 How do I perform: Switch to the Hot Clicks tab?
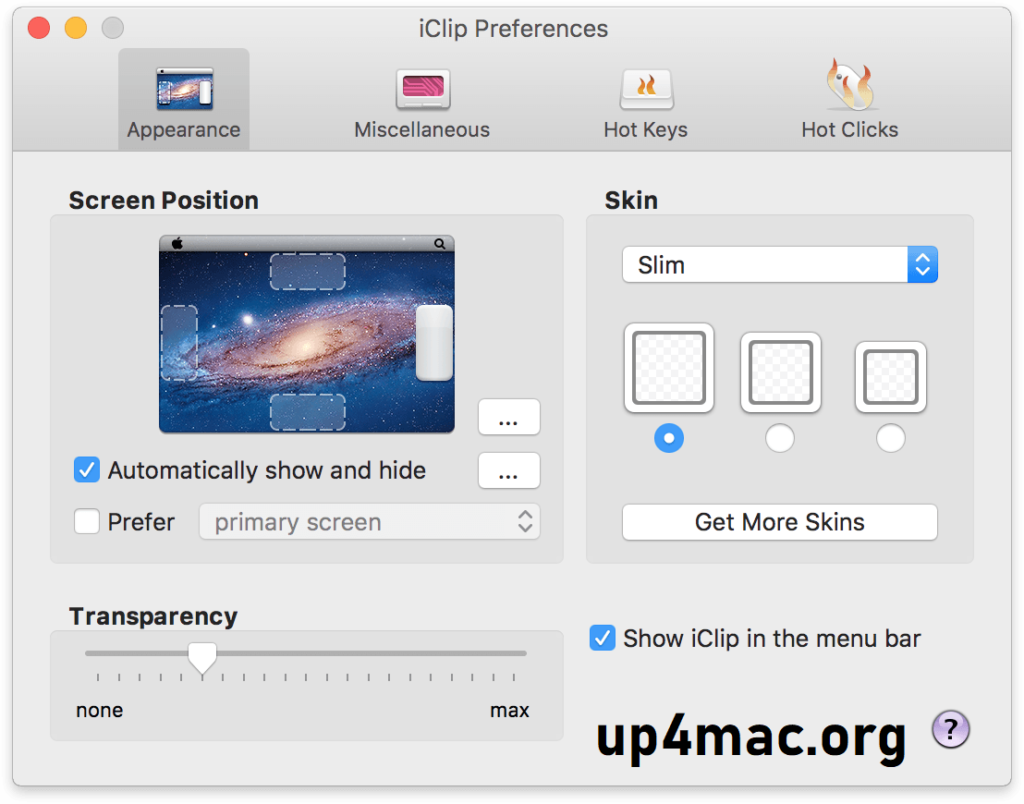pos(849,98)
